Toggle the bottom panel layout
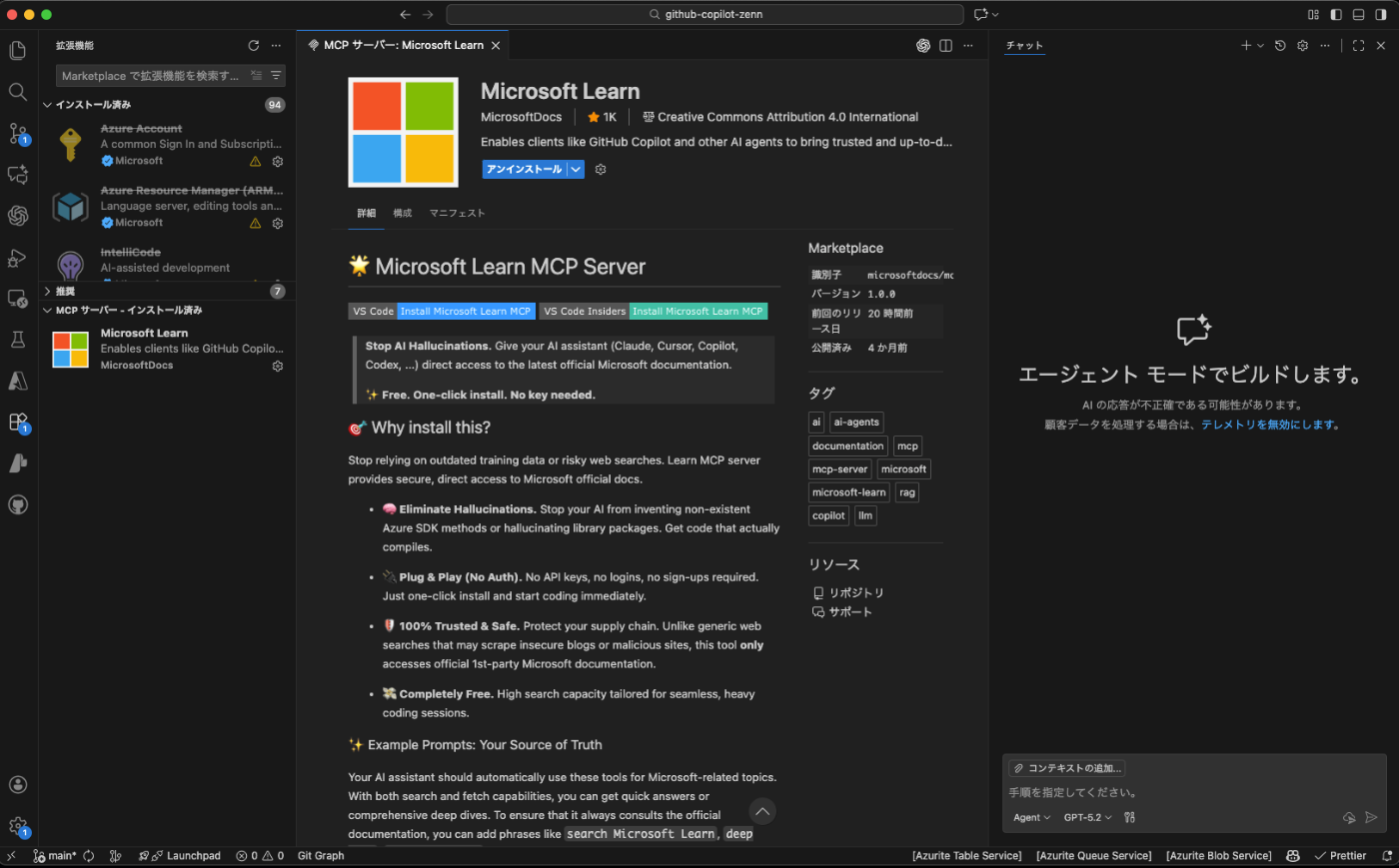This screenshot has width=1399, height=868. [x=1358, y=15]
